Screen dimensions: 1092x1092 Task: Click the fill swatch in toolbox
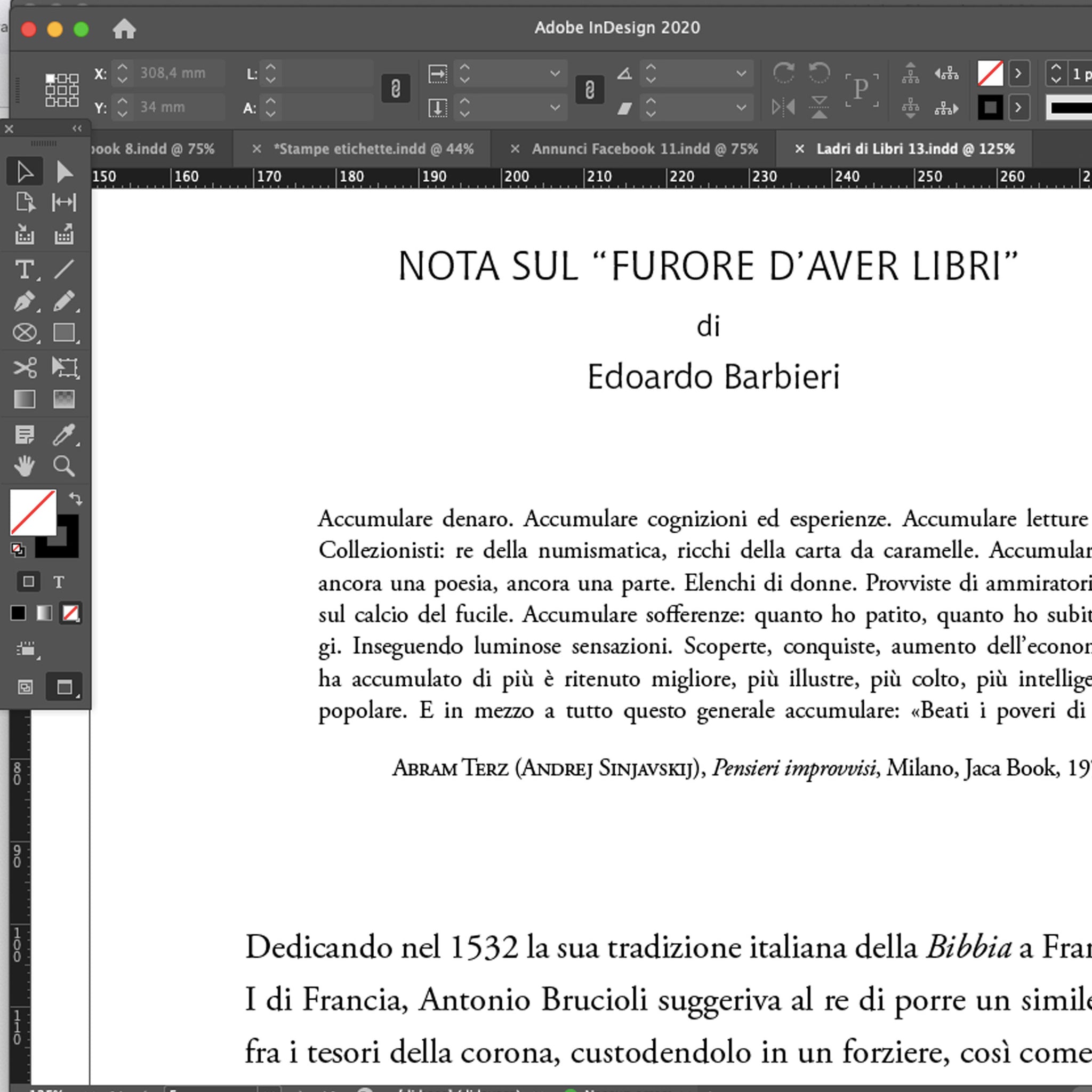tap(33, 512)
